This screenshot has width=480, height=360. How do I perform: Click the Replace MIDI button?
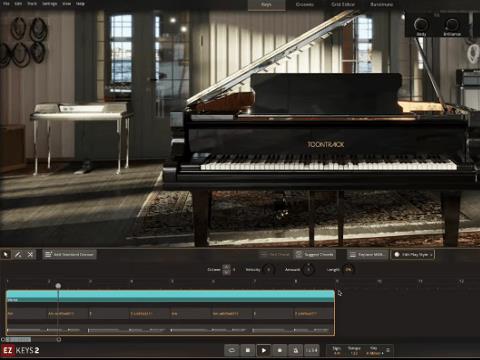click(x=367, y=255)
